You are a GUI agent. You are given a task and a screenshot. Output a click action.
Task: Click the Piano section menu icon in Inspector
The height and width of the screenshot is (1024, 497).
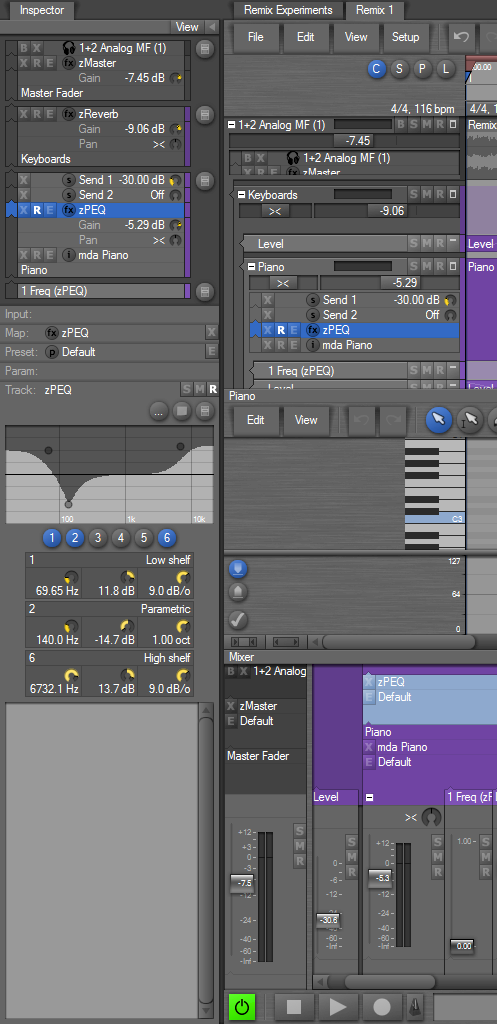point(205,182)
